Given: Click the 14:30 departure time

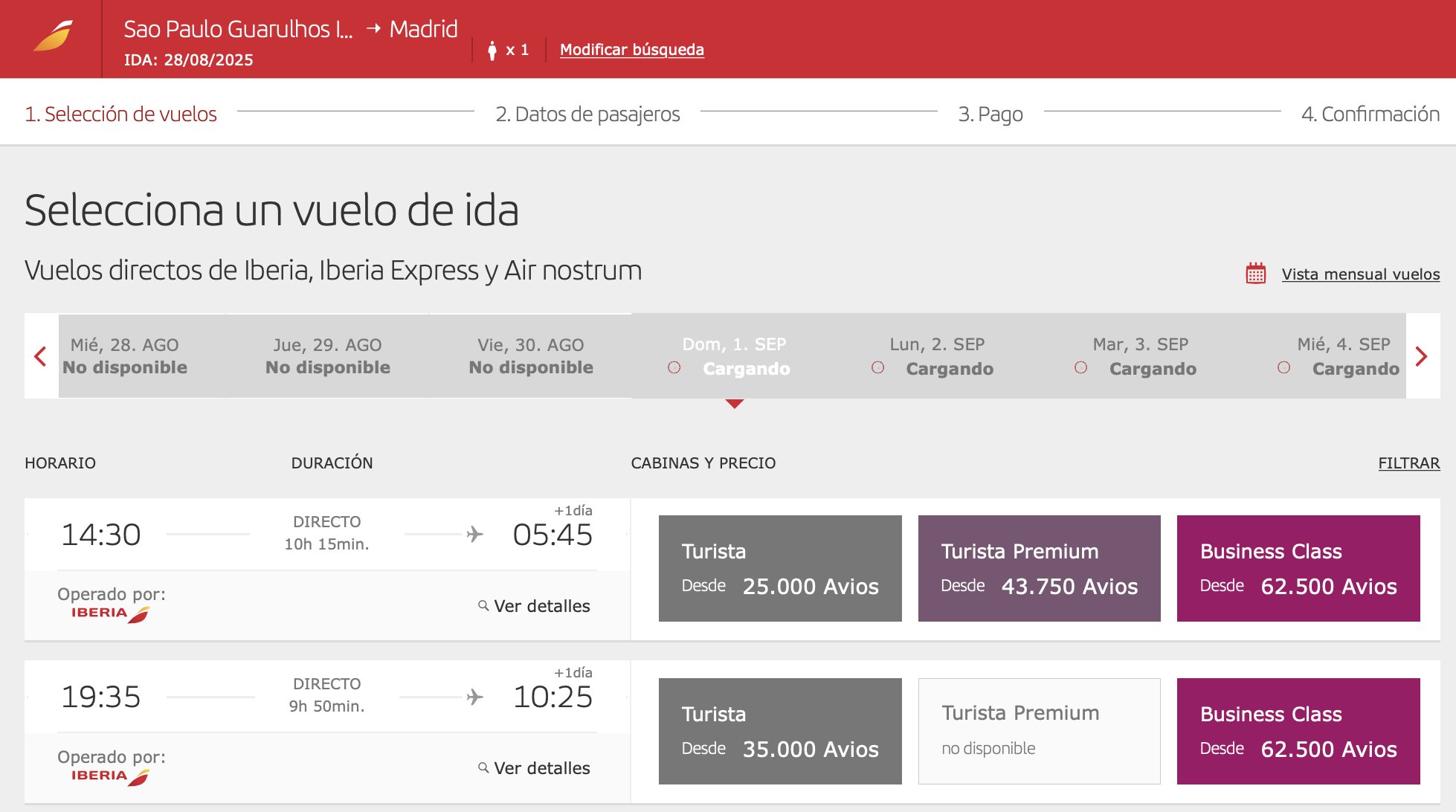Looking at the screenshot, I should [x=101, y=535].
